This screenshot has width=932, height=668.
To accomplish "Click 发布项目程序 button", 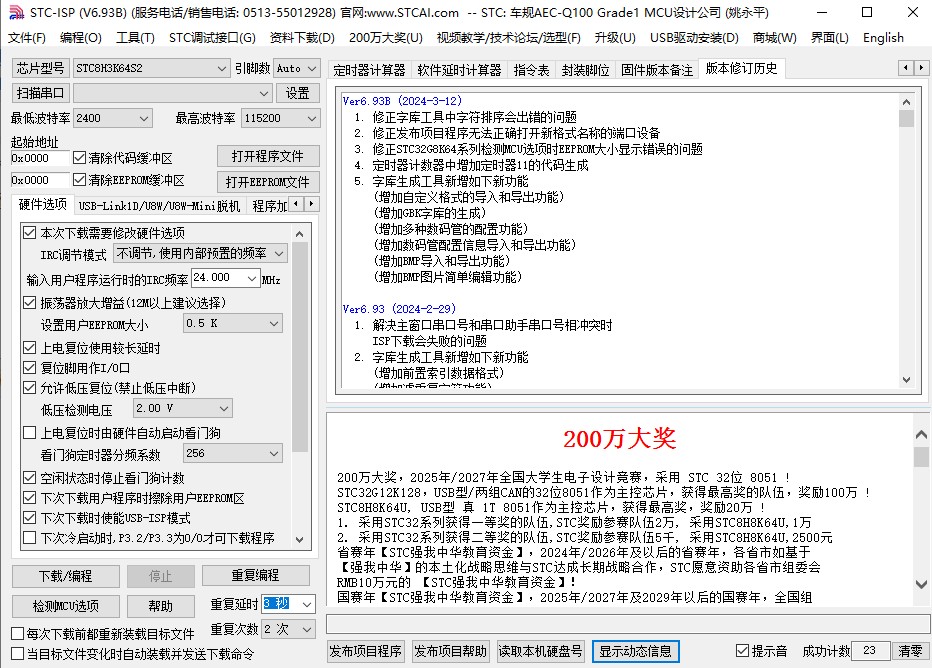I will [x=366, y=651].
